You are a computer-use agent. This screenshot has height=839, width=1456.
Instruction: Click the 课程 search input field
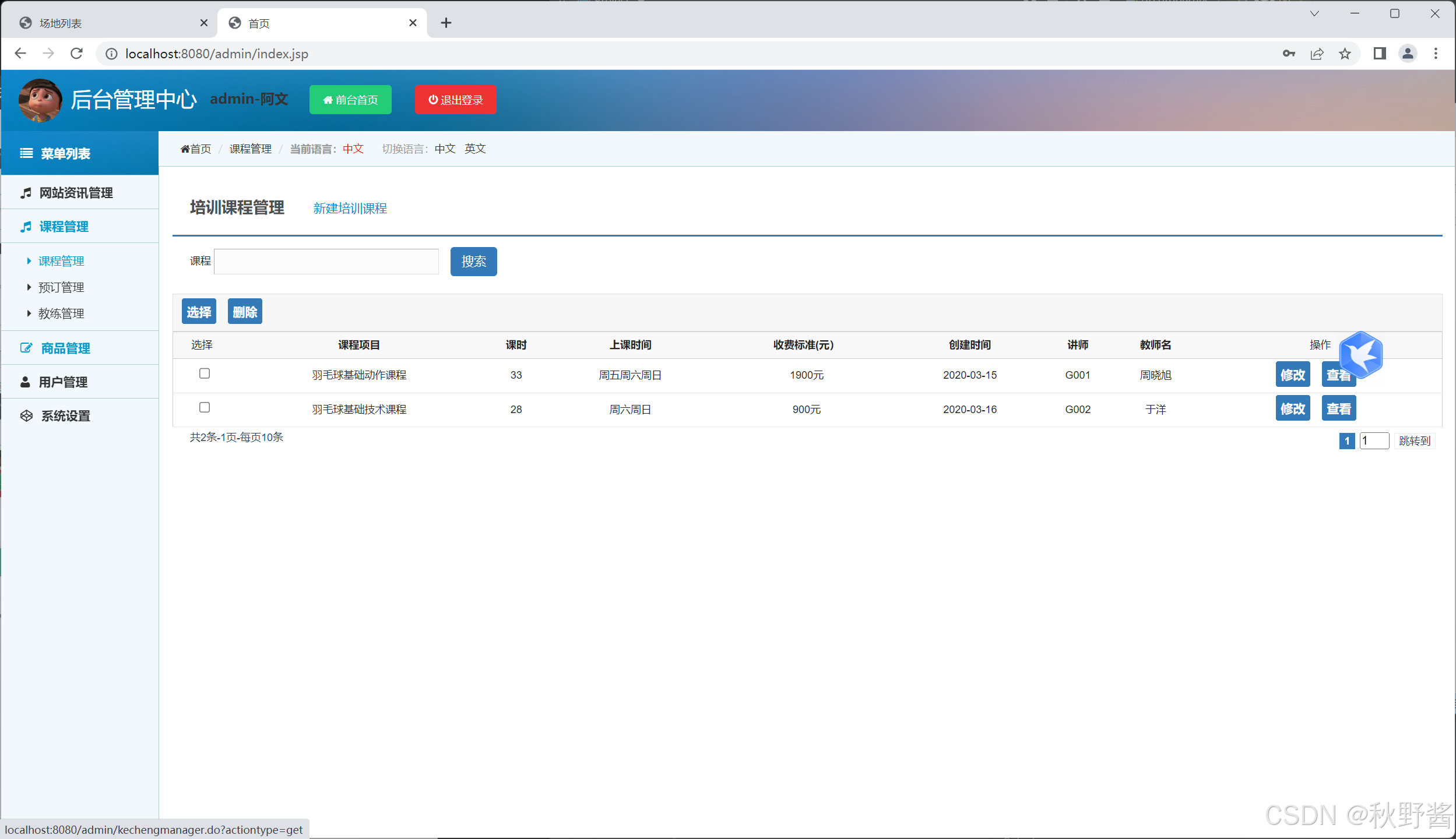[x=326, y=262]
